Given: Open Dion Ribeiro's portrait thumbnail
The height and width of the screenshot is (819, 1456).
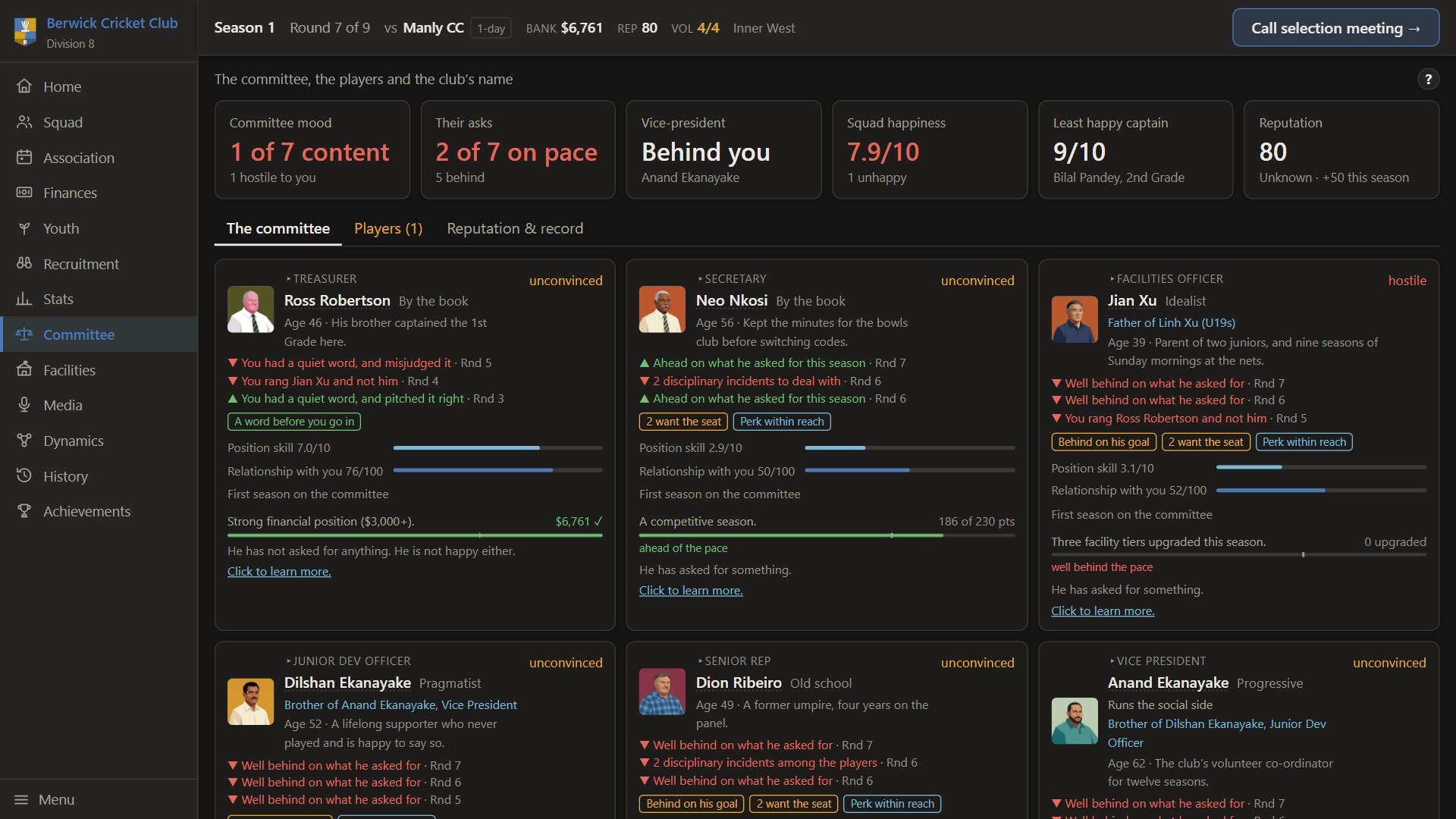Looking at the screenshot, I should tap(662, 691).
